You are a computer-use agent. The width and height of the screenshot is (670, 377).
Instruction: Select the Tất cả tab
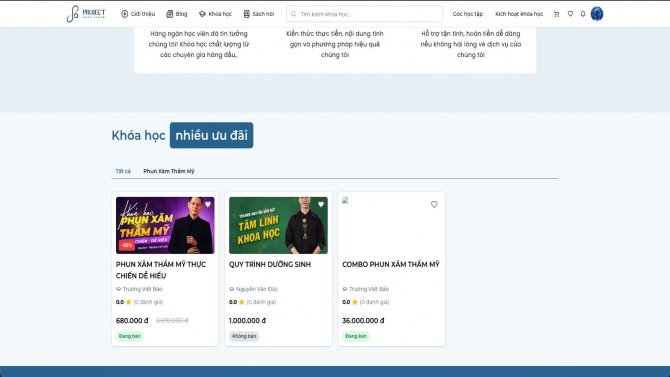(x=123, y=171)
